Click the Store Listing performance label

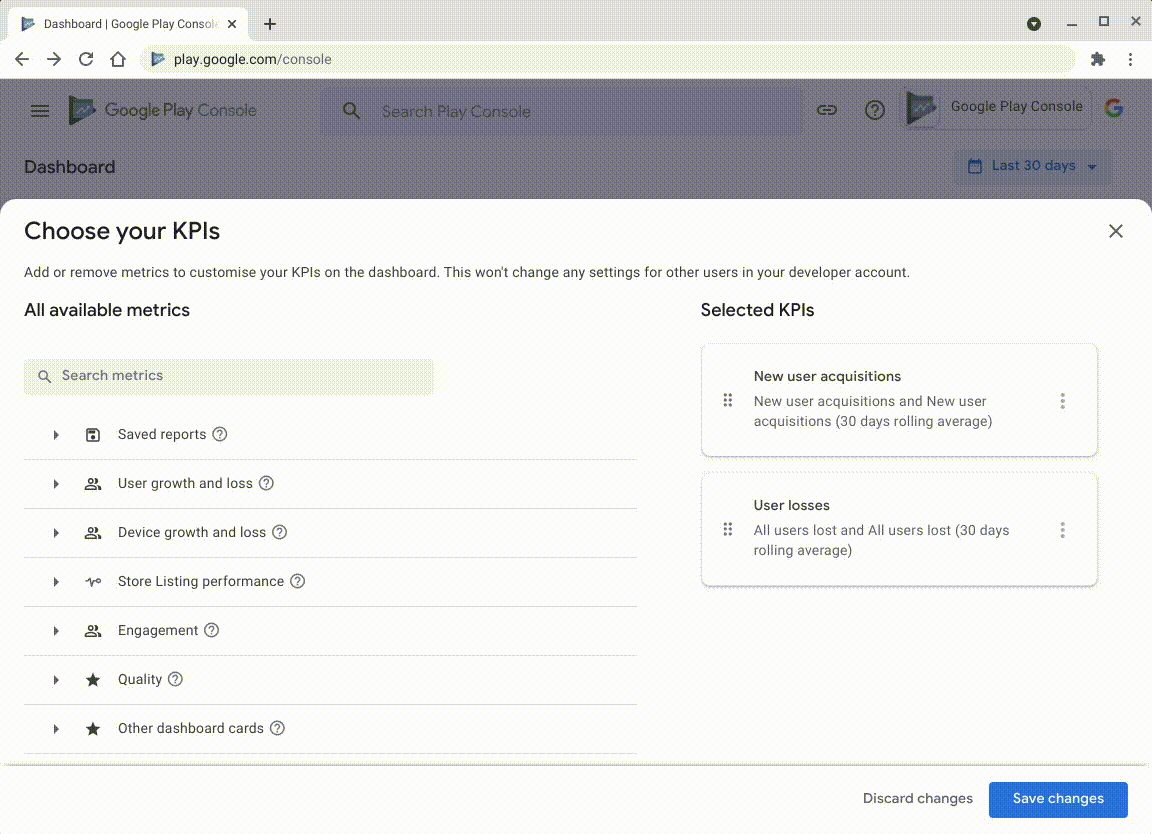pos(201,581)
